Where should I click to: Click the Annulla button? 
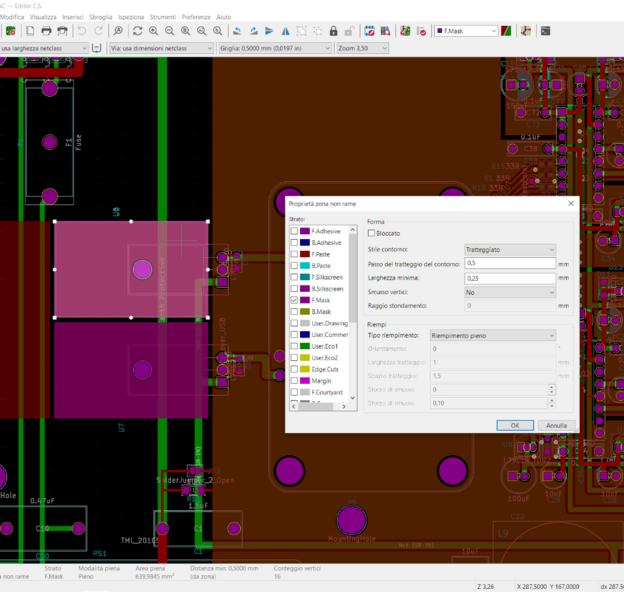[x=556, y=425]
